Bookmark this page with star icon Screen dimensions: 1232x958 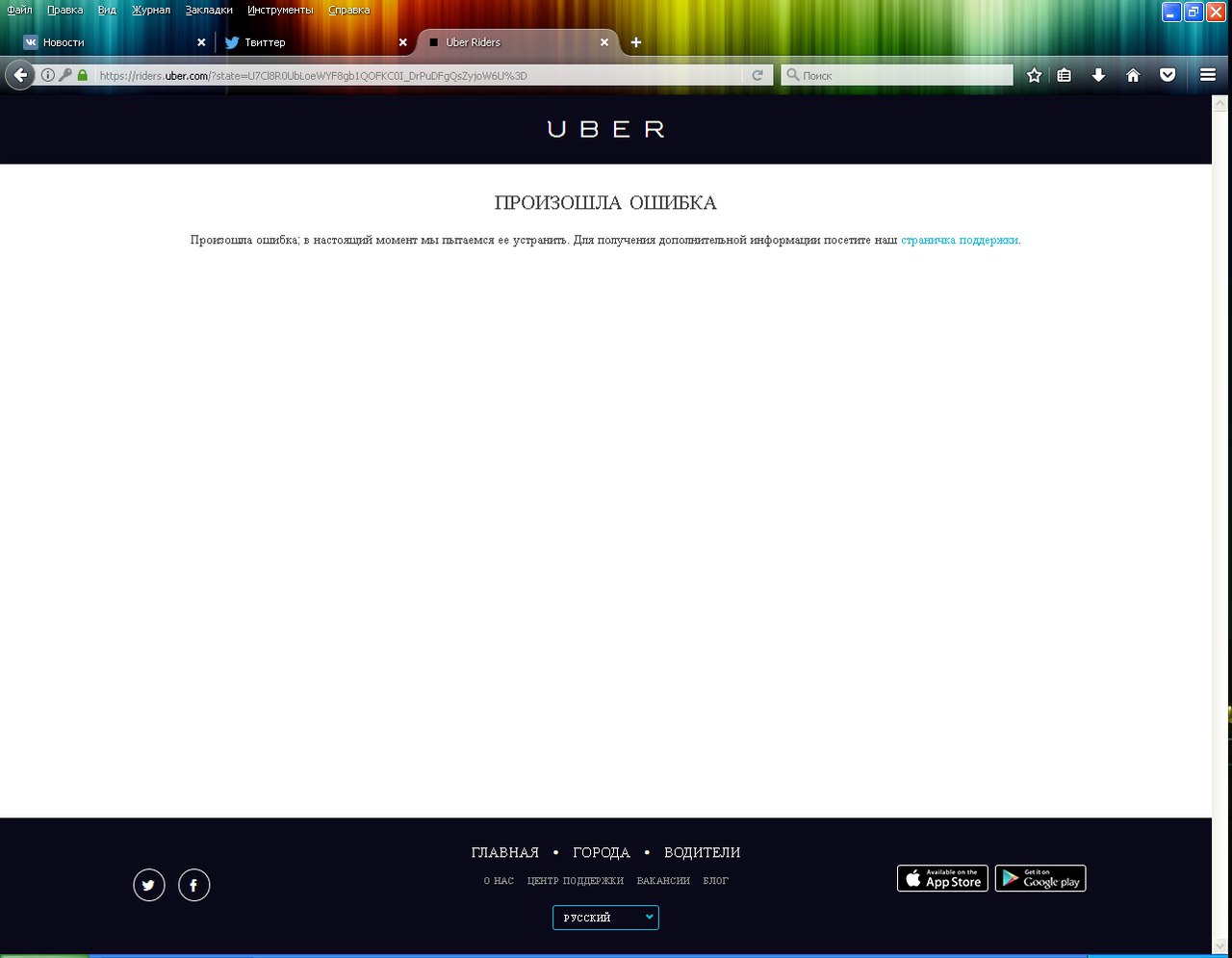tap(1034, 75)
